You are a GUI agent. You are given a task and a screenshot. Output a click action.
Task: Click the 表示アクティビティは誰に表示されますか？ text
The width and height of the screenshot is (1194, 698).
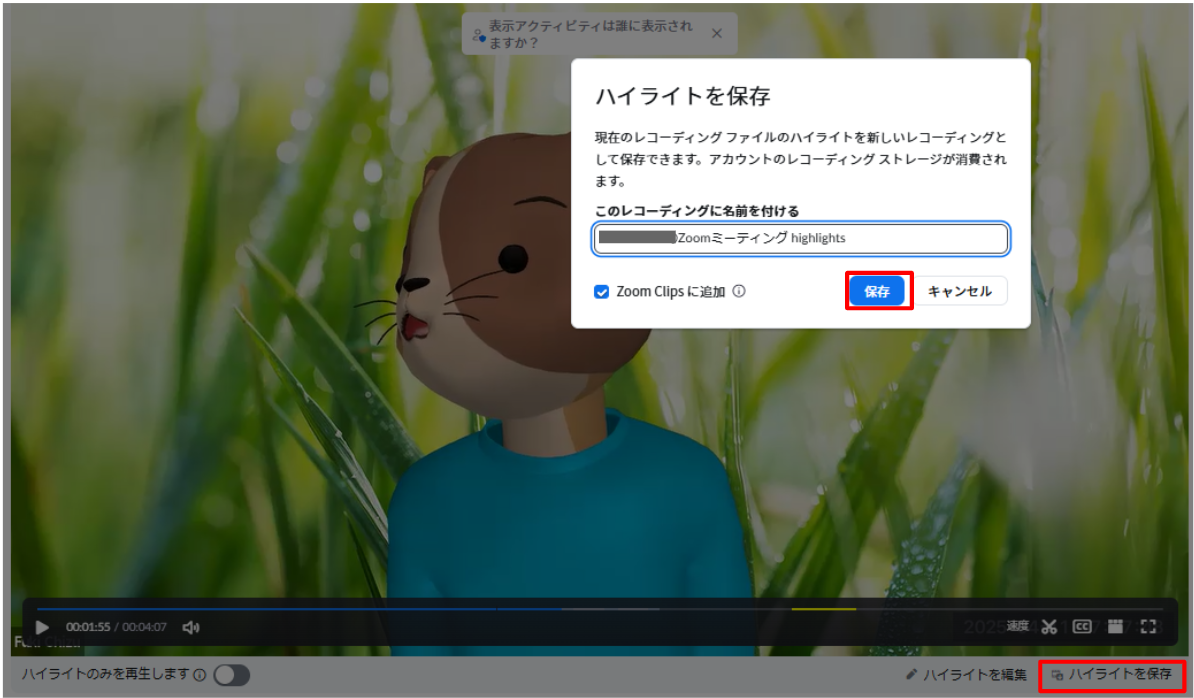click(x=591, y=34)
